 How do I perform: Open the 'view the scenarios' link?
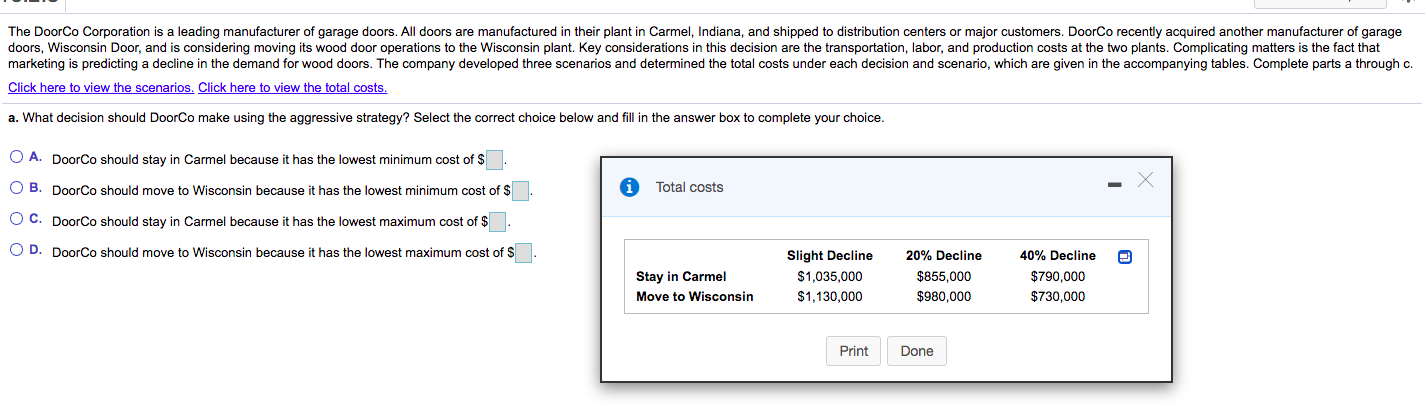pos(101,87)
